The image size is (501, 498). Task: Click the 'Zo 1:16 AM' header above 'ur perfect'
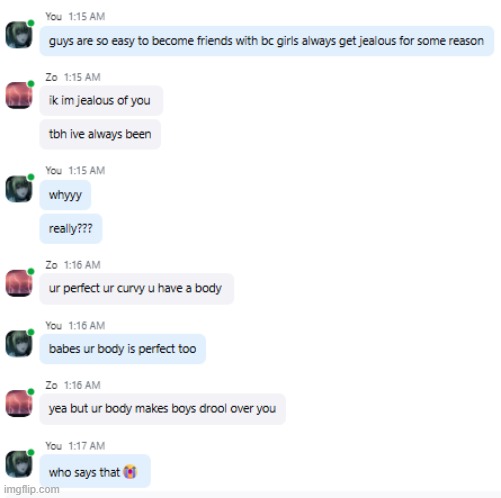coord(73,265)
